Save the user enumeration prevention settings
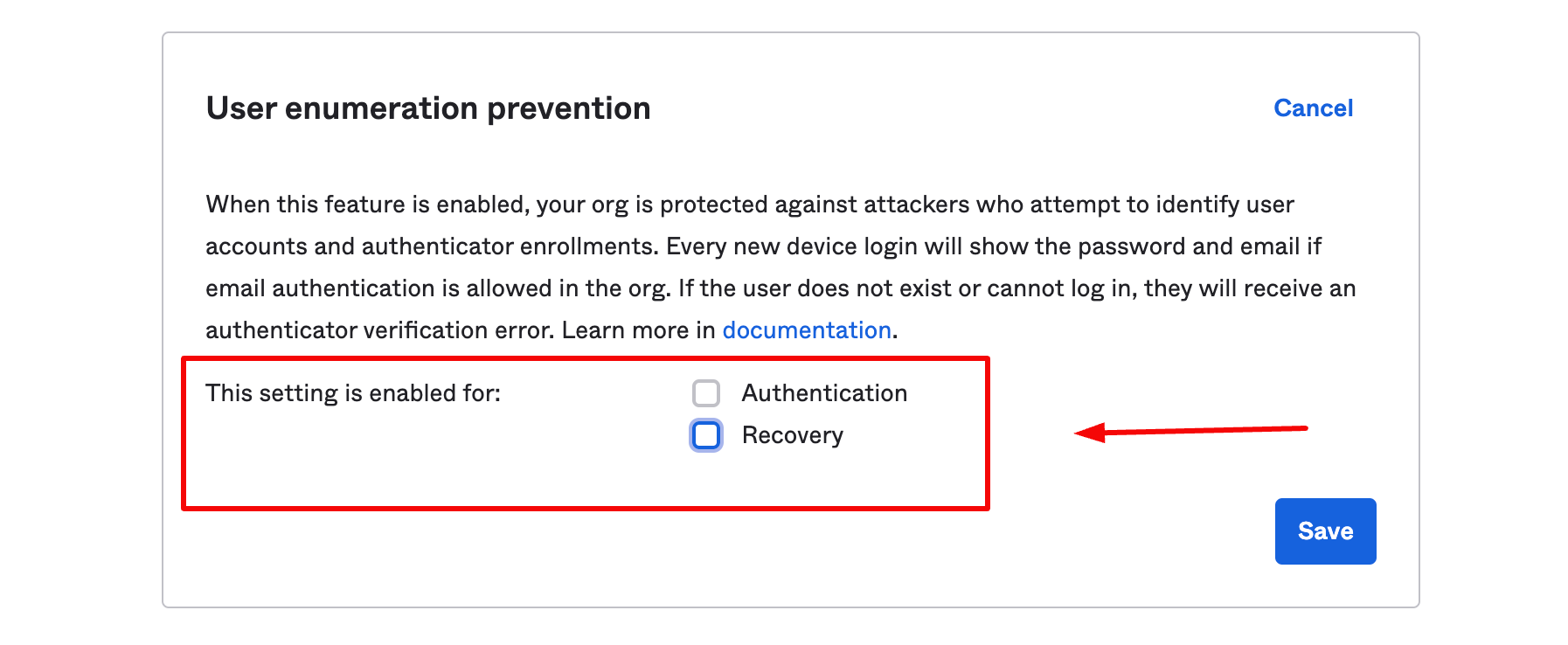The width and height of the screenshot is (1568, 645). pyautogui.click(x=1325, y=531)
